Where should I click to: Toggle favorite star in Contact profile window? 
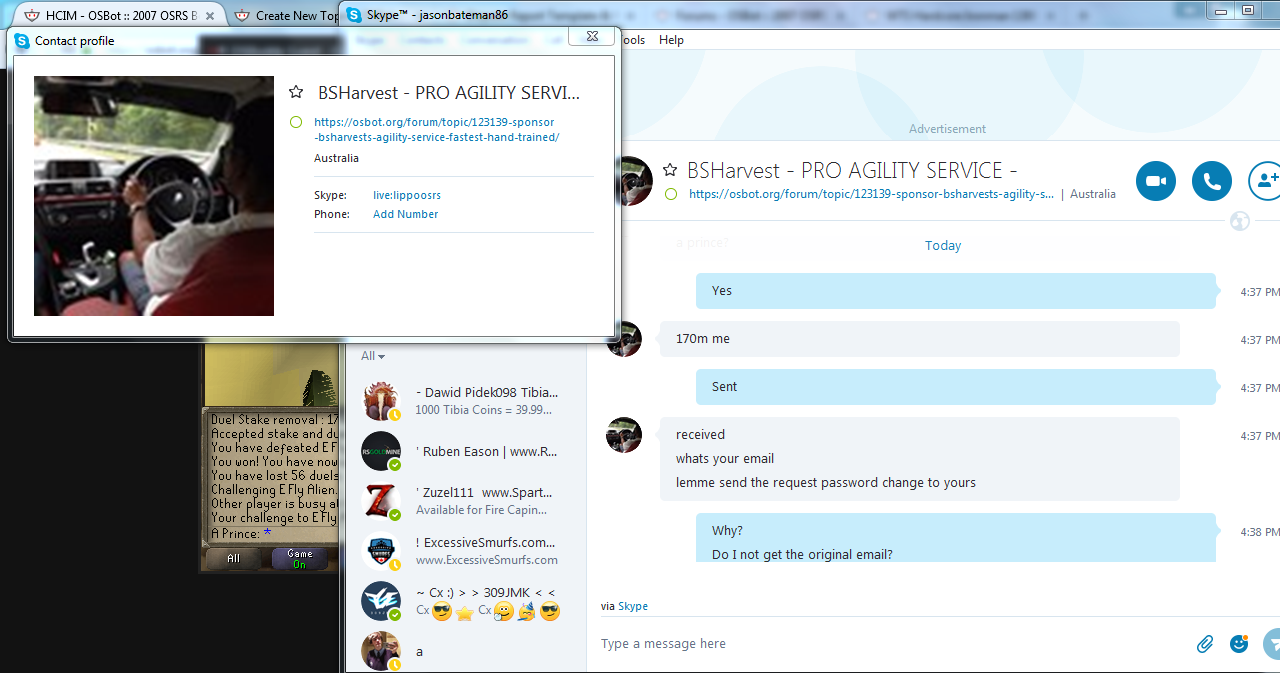(x=296, y=92)
